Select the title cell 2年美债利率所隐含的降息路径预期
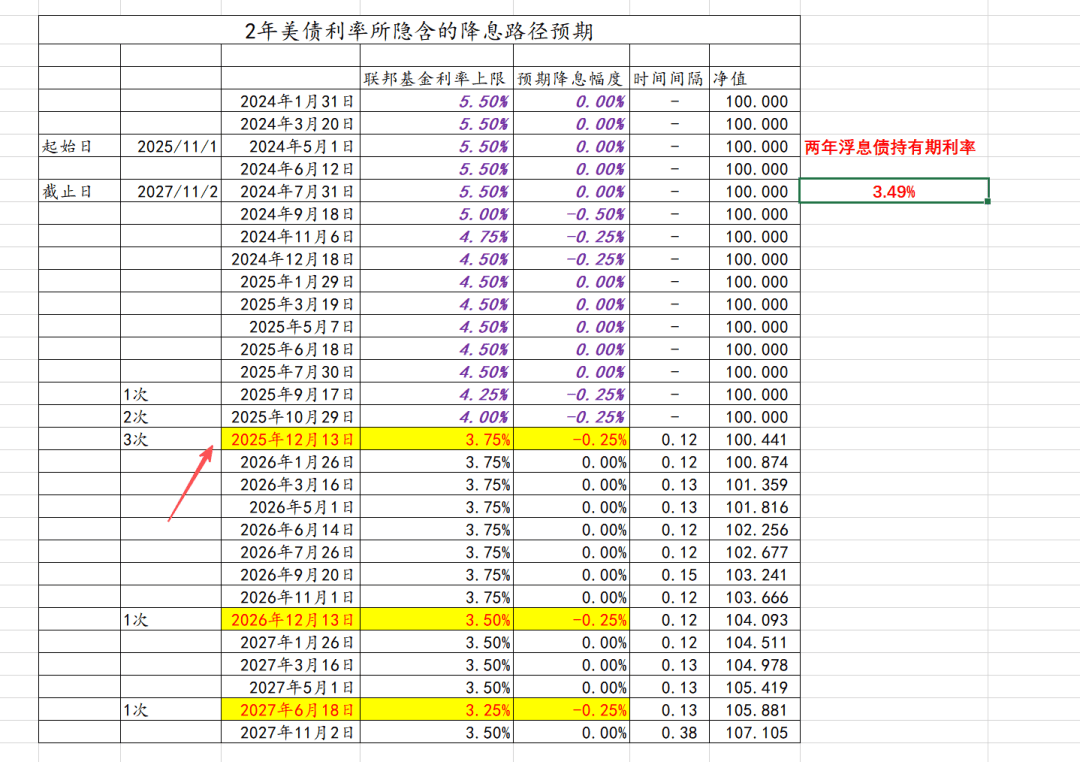The image size is (1080, 762). (419, 31)
